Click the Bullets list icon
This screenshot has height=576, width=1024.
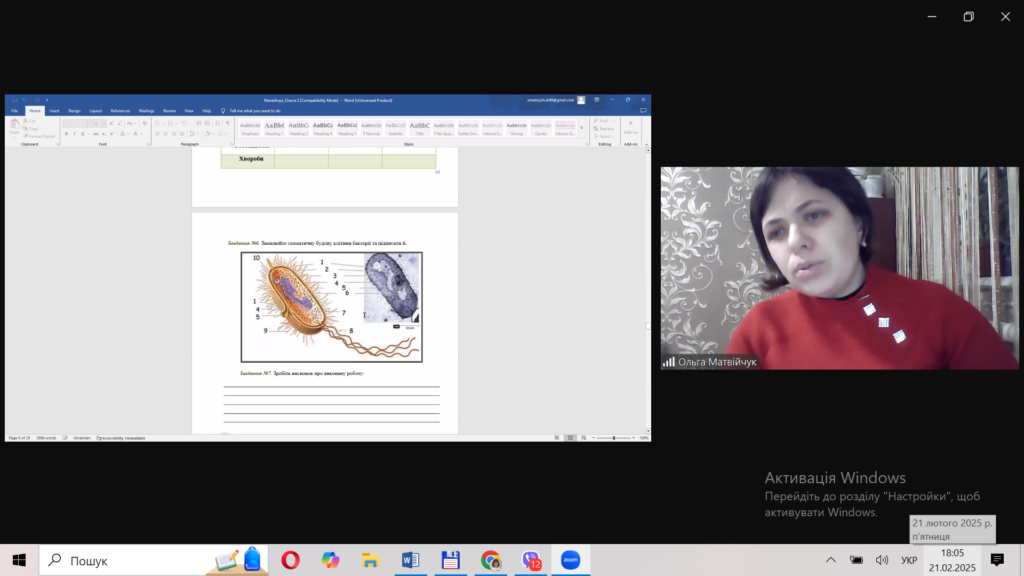click(x=159, y=123)
